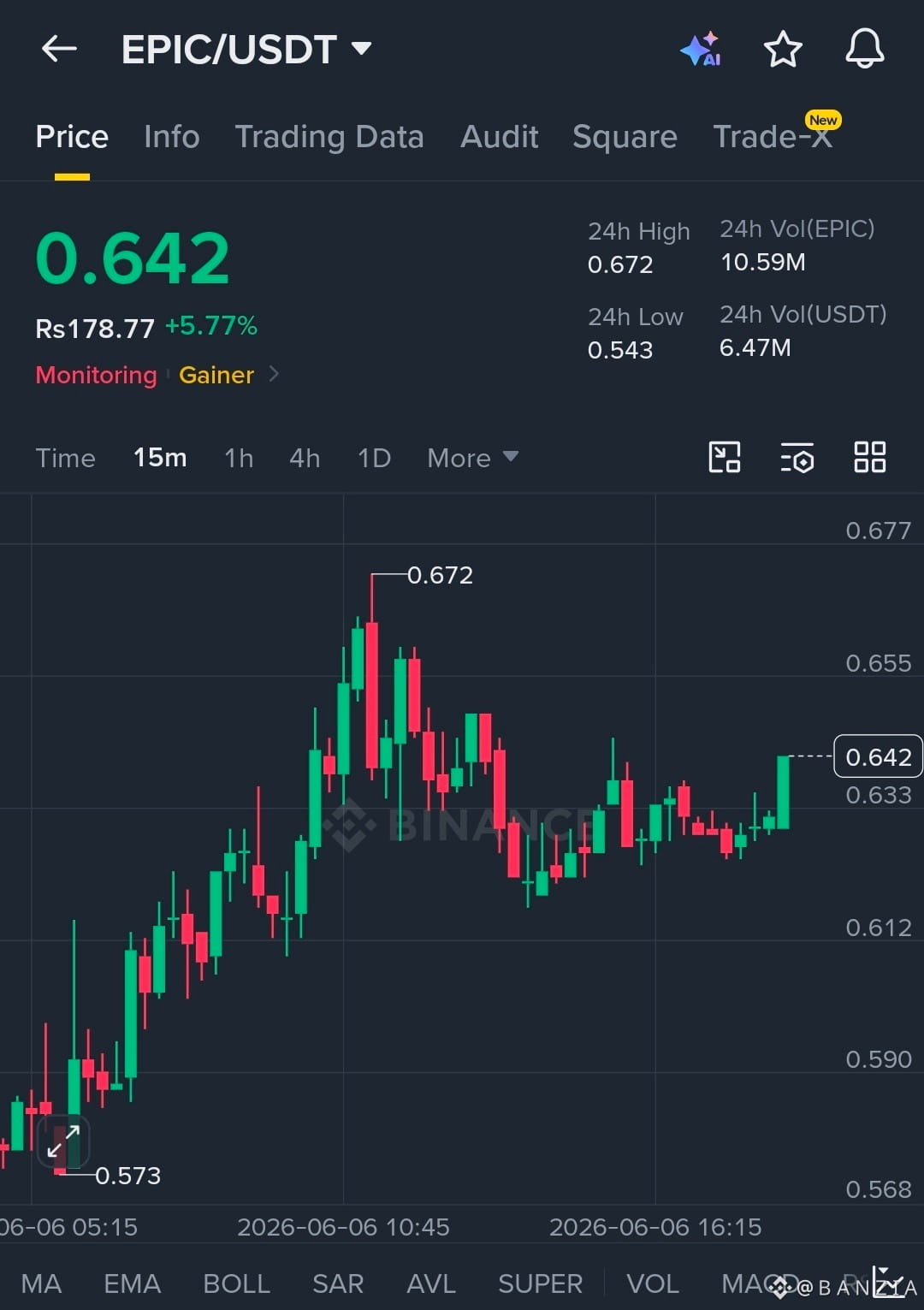Open the AI assistant sparkle icon

(x=701, y=49)
